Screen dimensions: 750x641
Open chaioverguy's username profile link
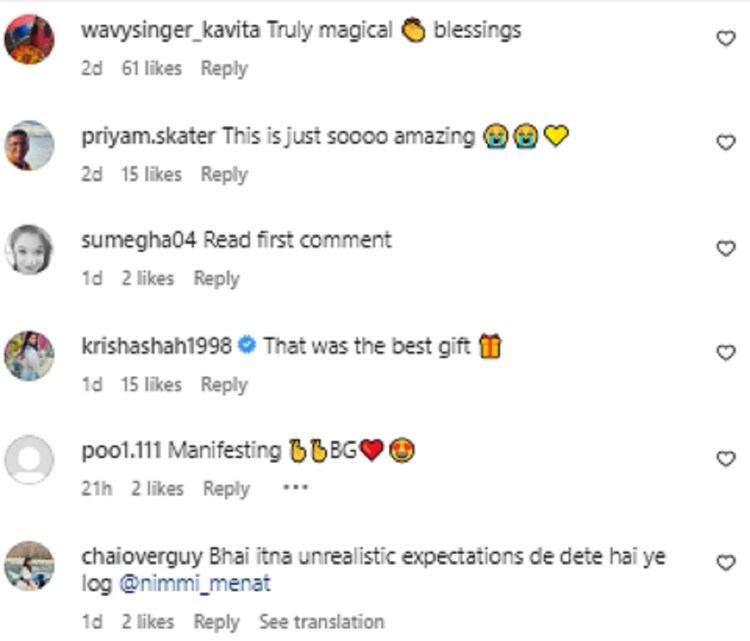coord(142,556)
